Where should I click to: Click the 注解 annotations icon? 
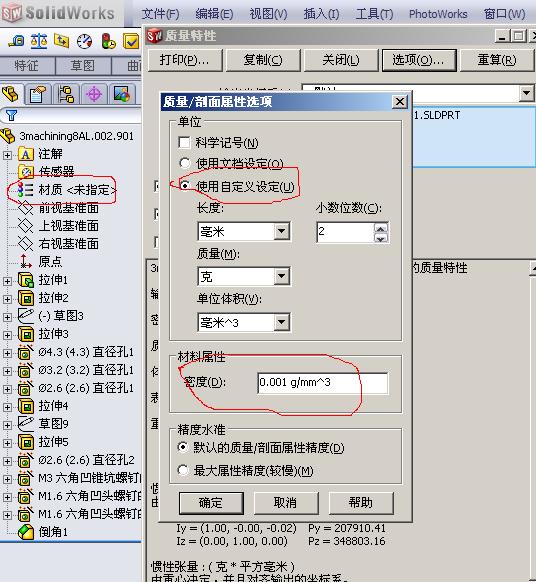26,154
